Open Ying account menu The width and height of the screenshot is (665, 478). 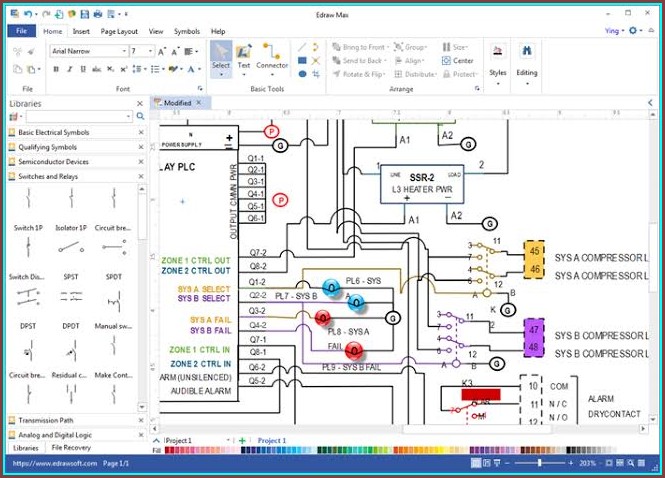pos(614,31)
